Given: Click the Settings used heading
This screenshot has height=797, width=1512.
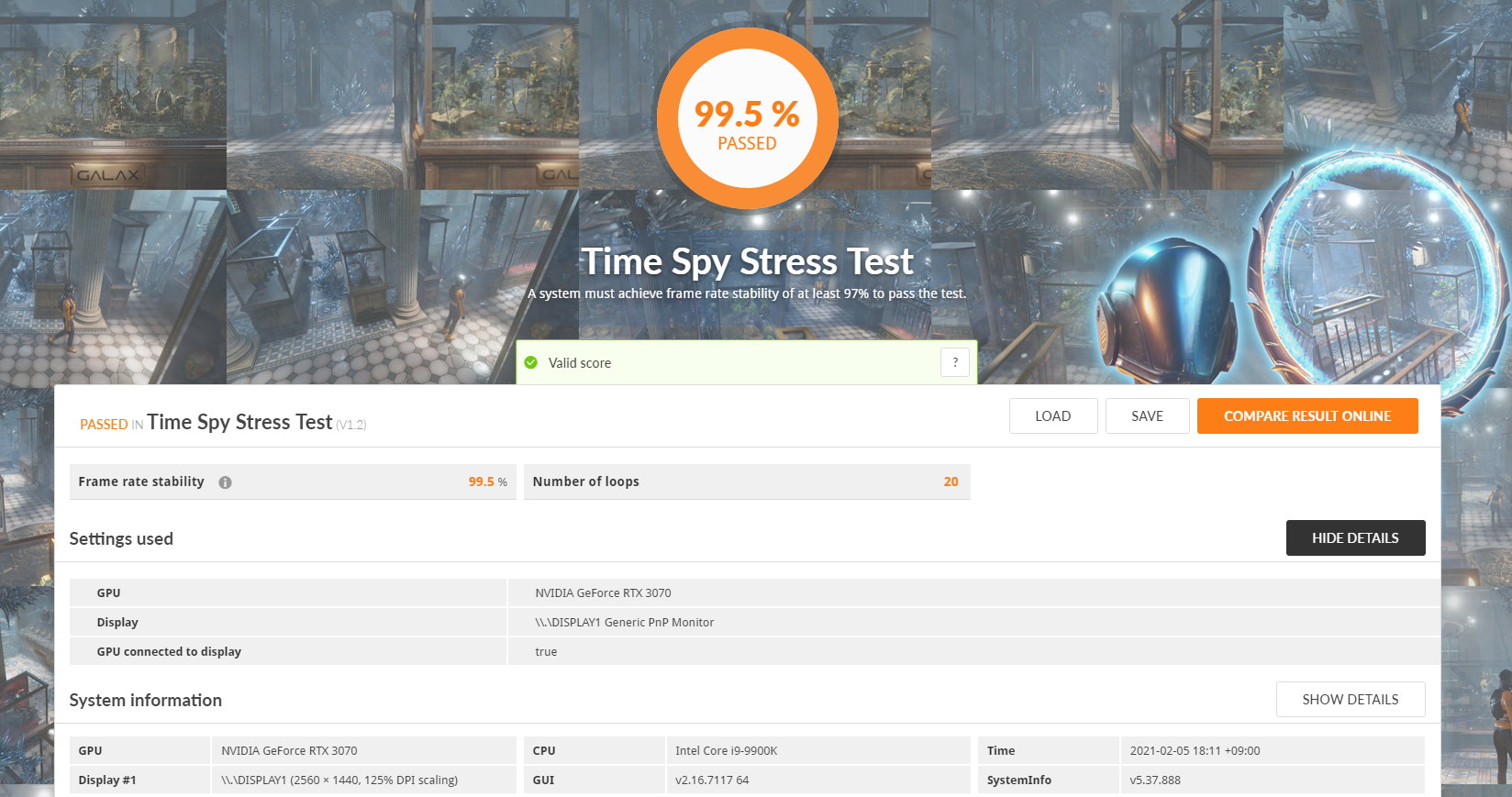Looking at the screenshot, I should 121,538.
